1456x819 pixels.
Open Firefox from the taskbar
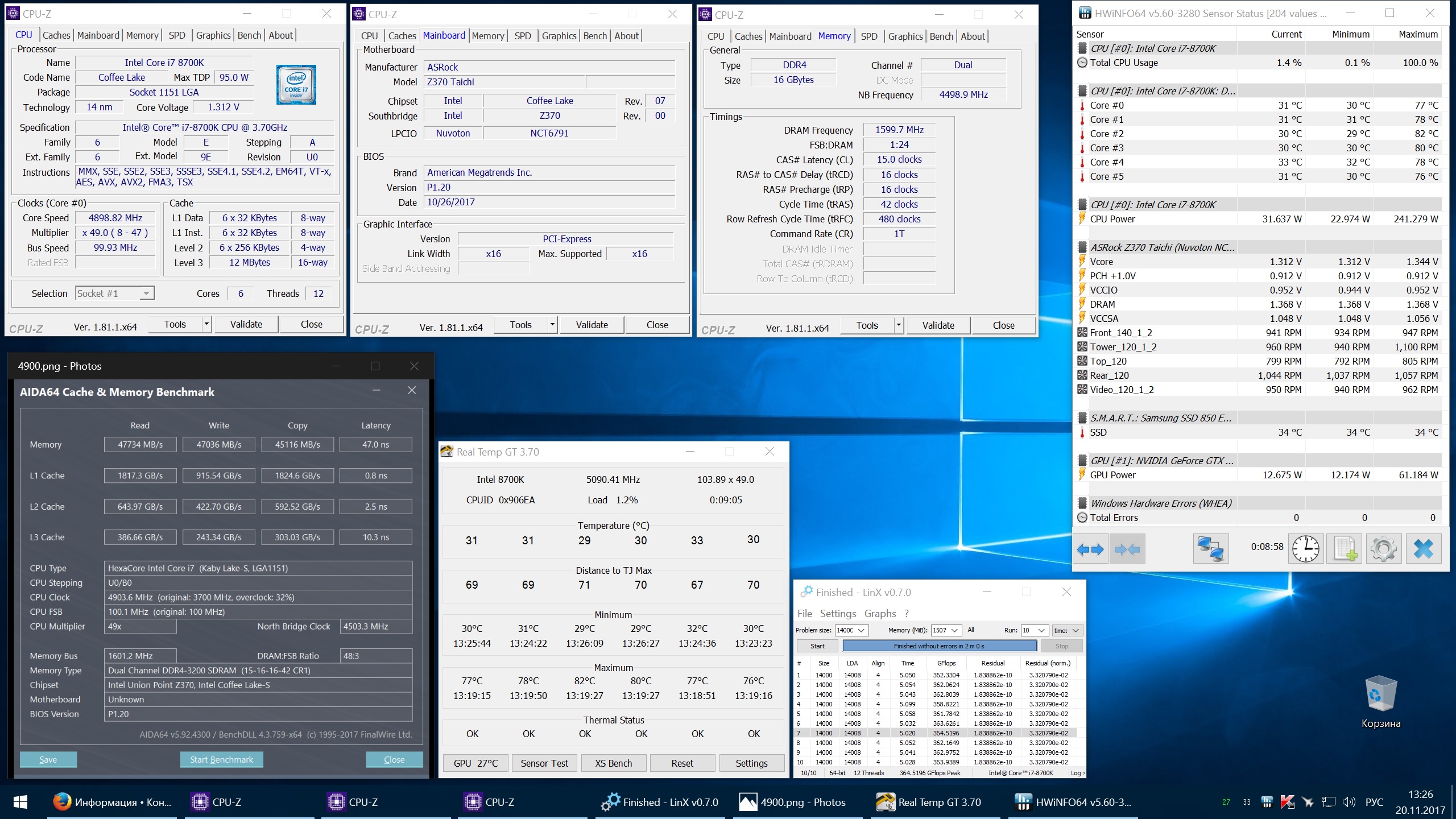[62, 802]
